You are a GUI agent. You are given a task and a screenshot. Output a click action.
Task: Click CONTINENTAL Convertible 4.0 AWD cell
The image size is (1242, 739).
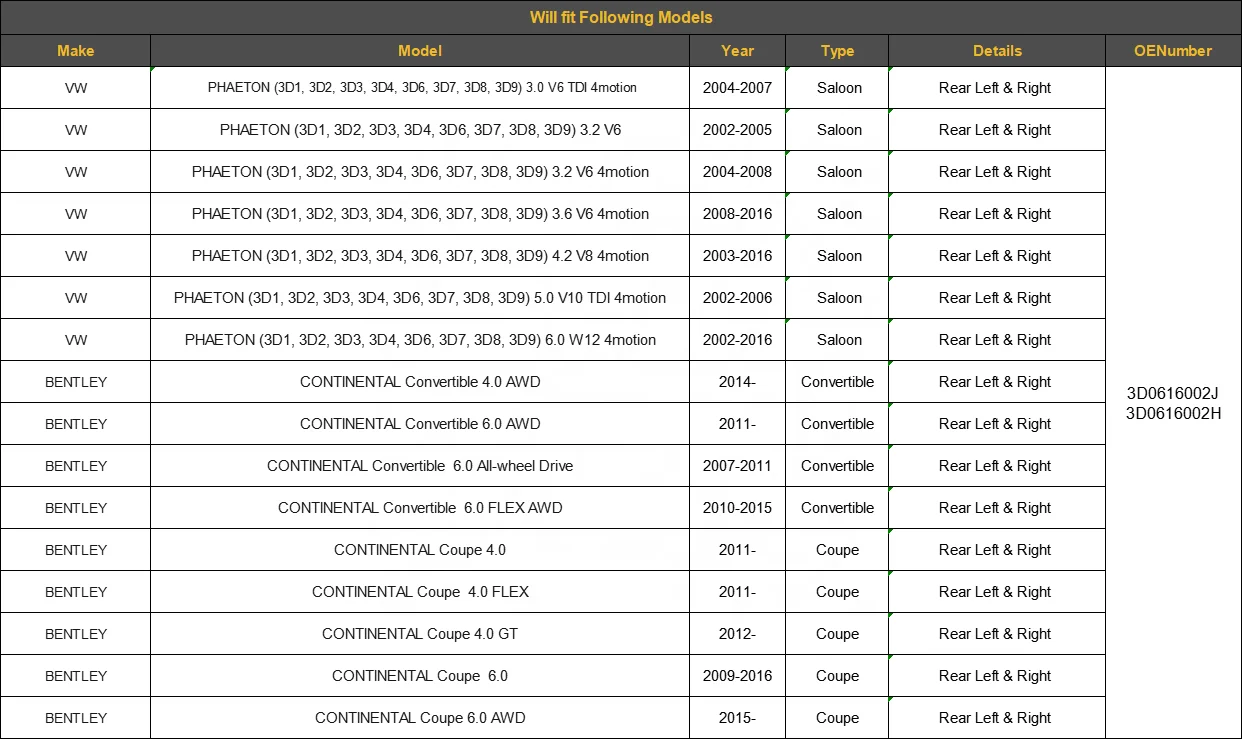tap(420, 382)
